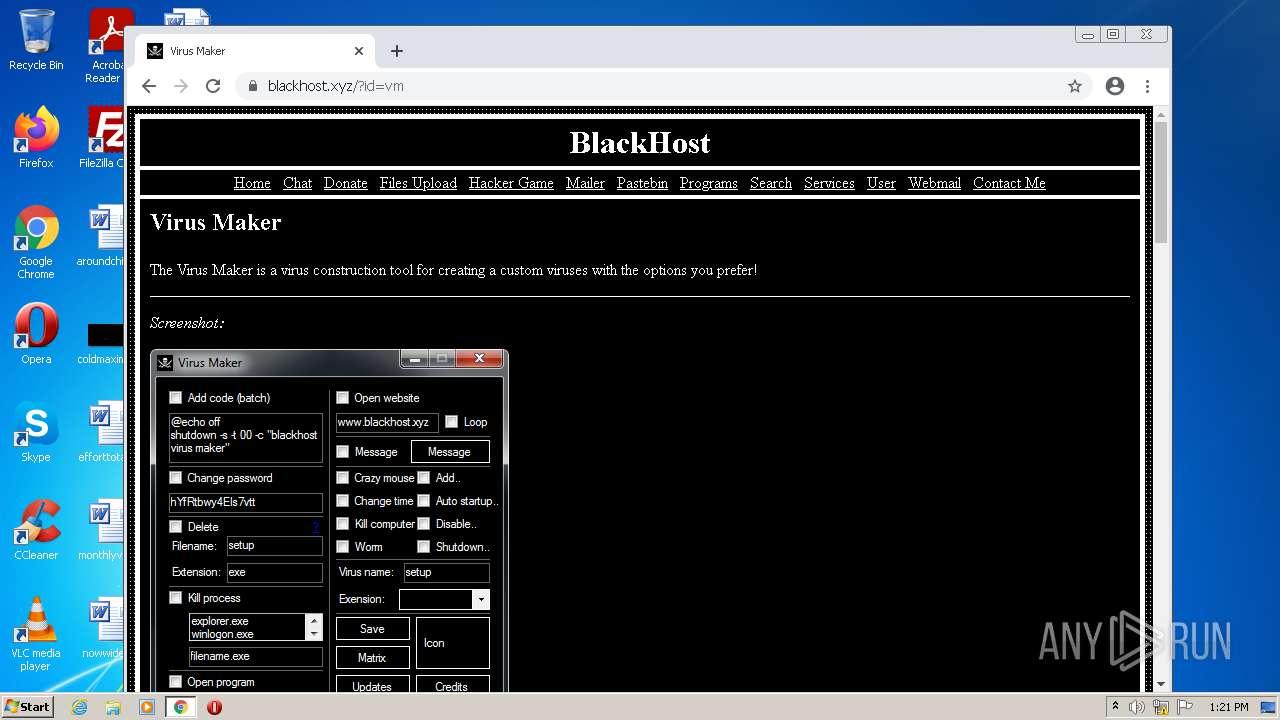This screenshot has width=1280, height=720.
Task: Open network status tray icon
Action: [1161, 707]
